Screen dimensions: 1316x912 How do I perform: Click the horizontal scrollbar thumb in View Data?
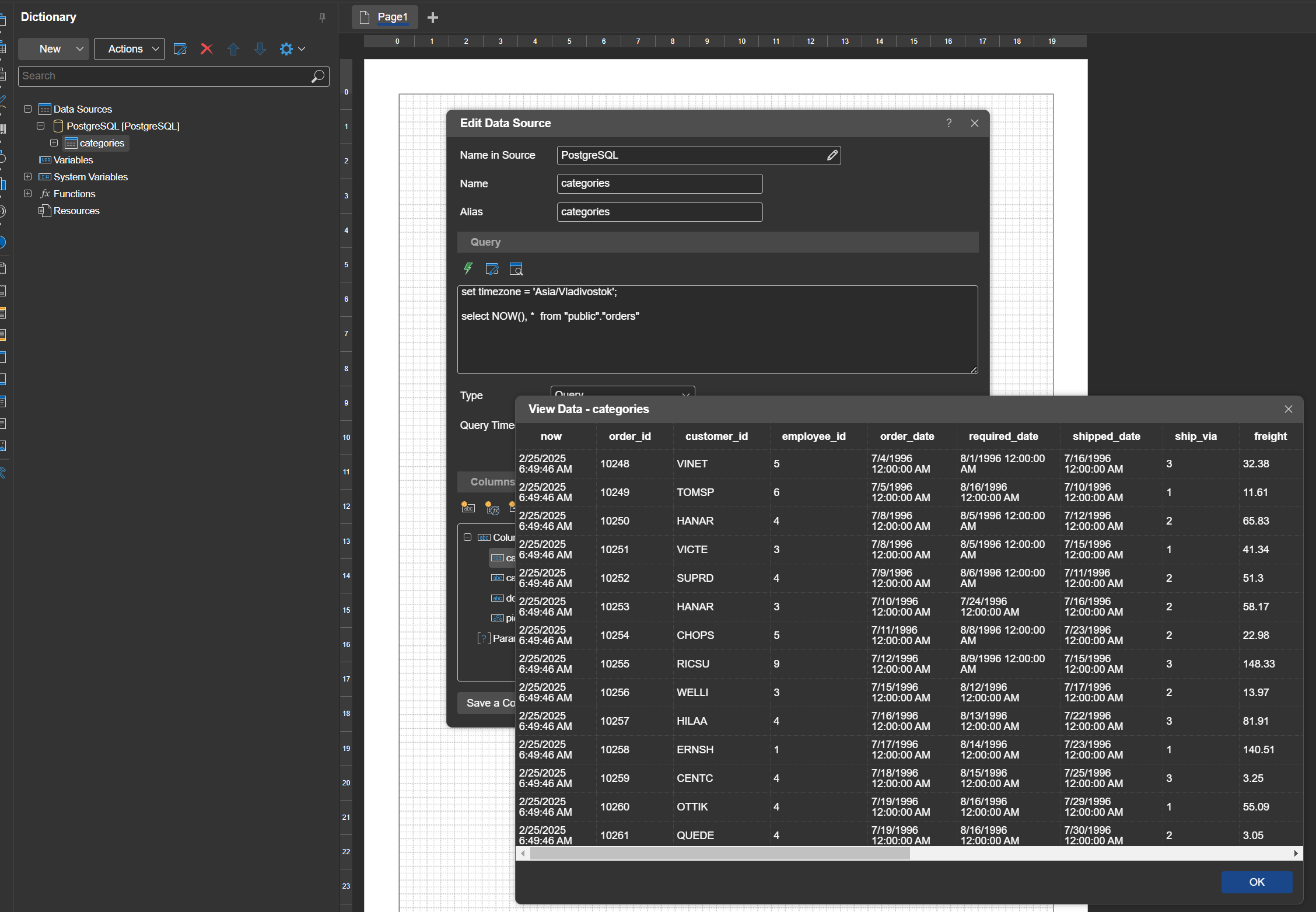tap(720, 853)
